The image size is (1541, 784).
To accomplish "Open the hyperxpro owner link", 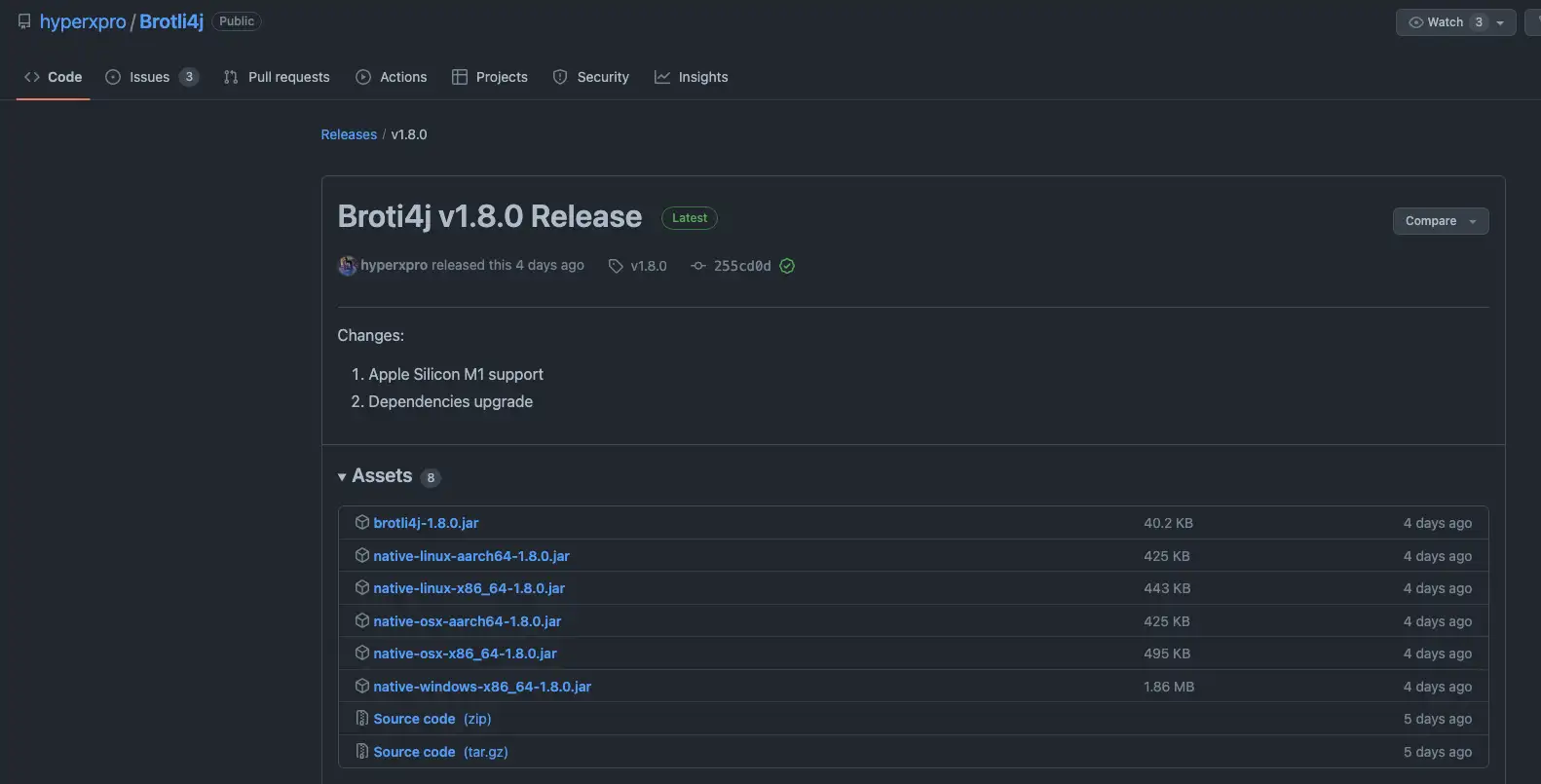I will [83, 21].
